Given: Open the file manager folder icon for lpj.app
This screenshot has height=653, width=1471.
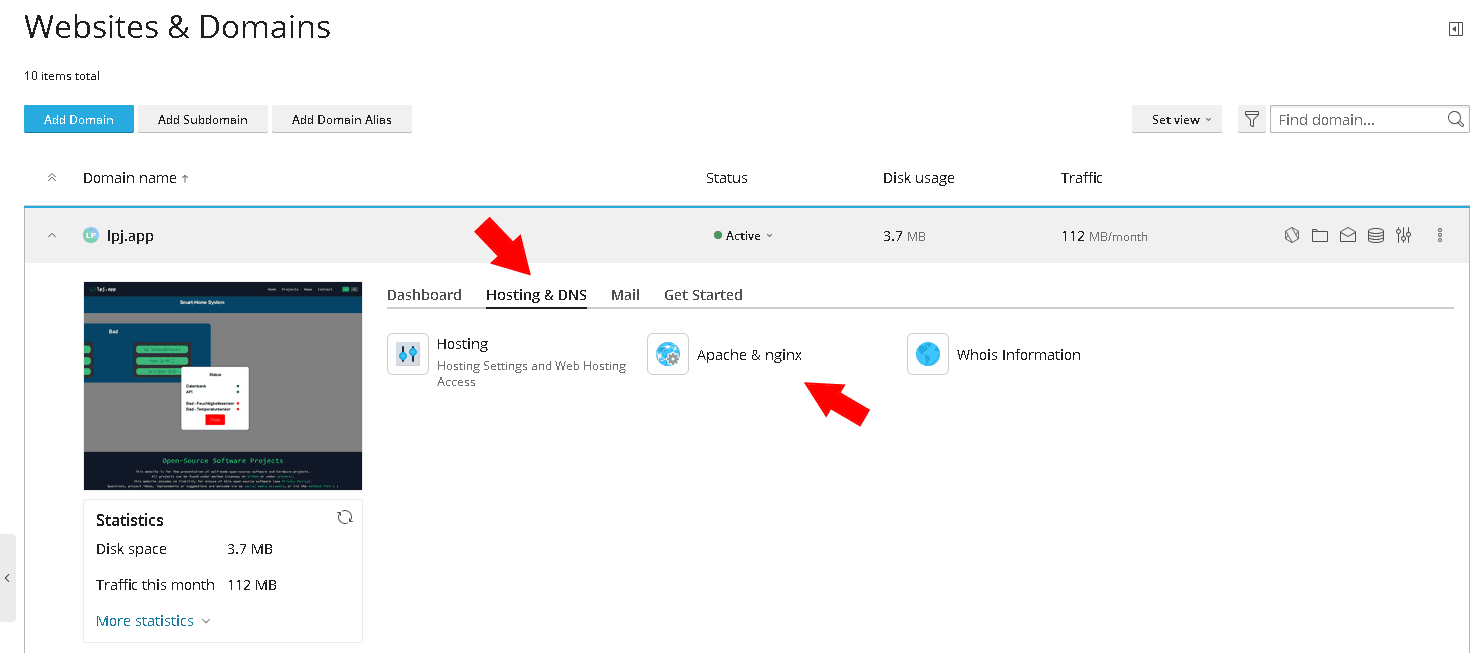Looking at the screenshot, I should coord(1320,236).
